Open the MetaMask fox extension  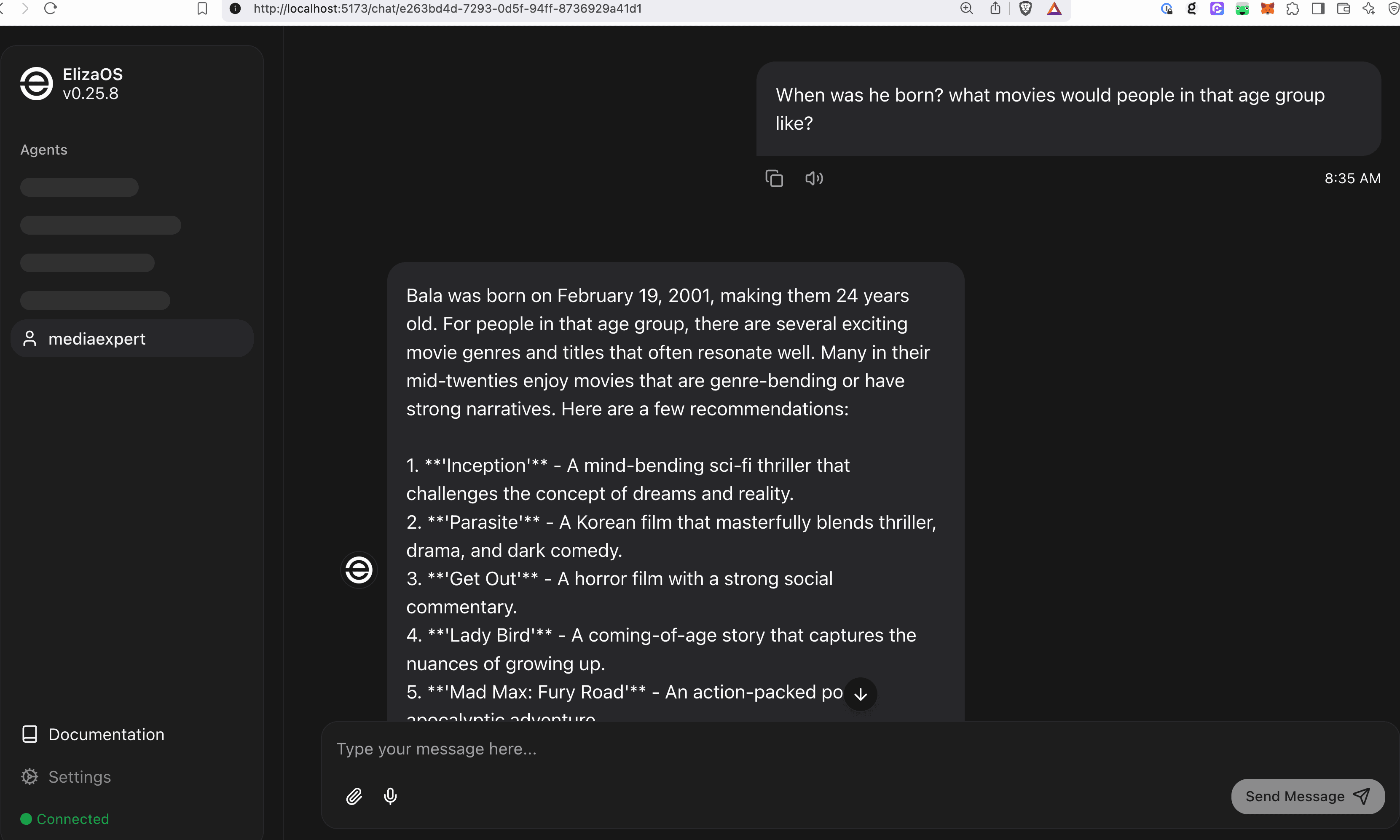click(1267, 8)
